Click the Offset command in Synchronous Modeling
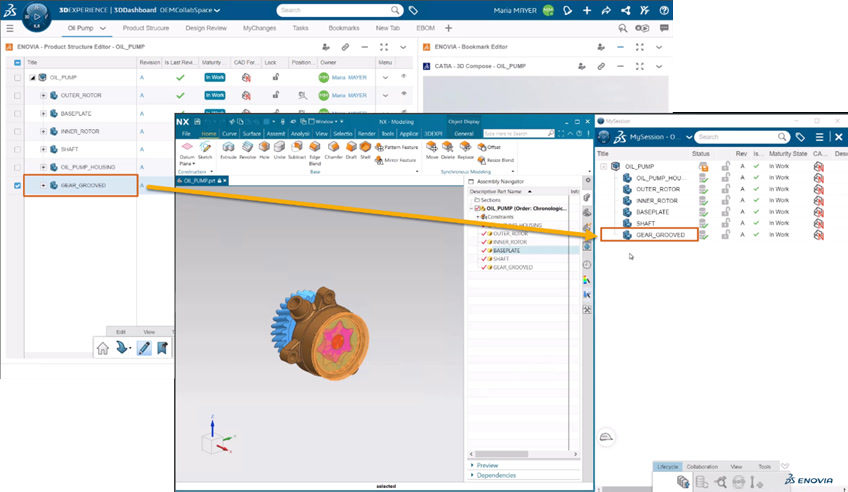The height and width of the screenshot is (492, 848). point(489,147)
